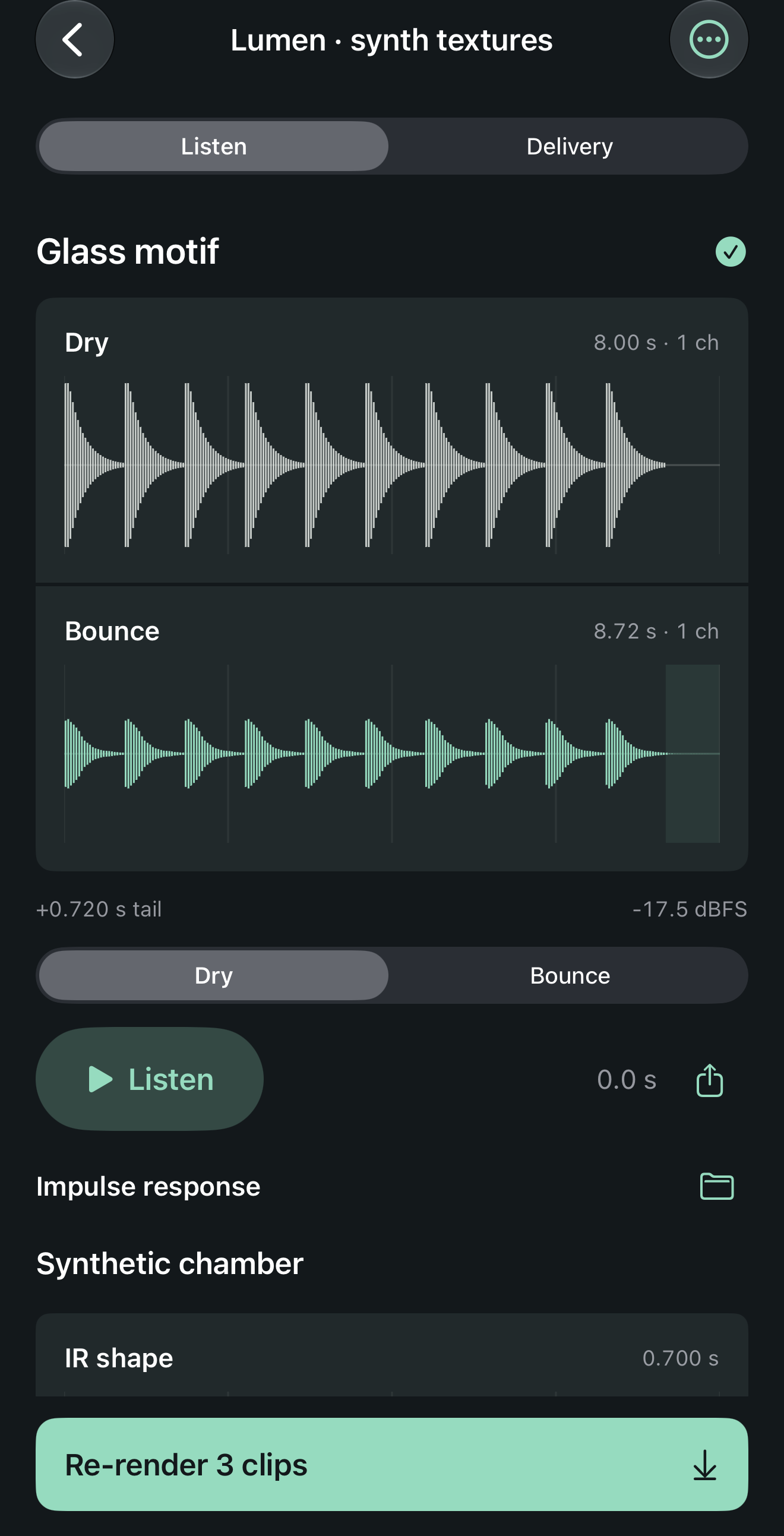Select the Dry playback source segment
The height and width of the screenshot is (1536, 784).
coord(213,975)
